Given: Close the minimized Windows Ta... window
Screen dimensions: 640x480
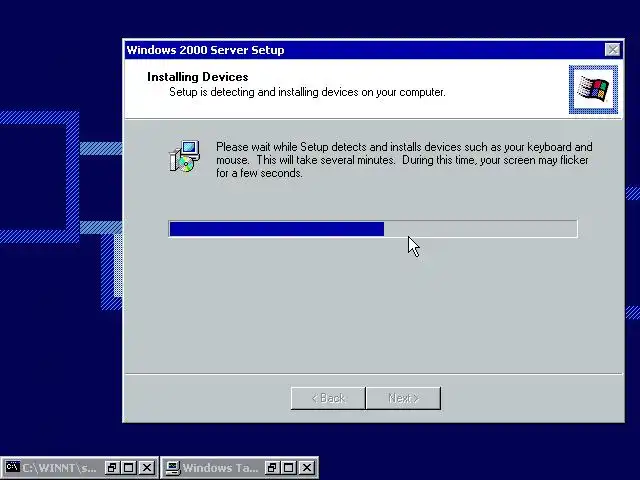Looking at the screenshot, I should pyautogui.click(x=307, y=467).
